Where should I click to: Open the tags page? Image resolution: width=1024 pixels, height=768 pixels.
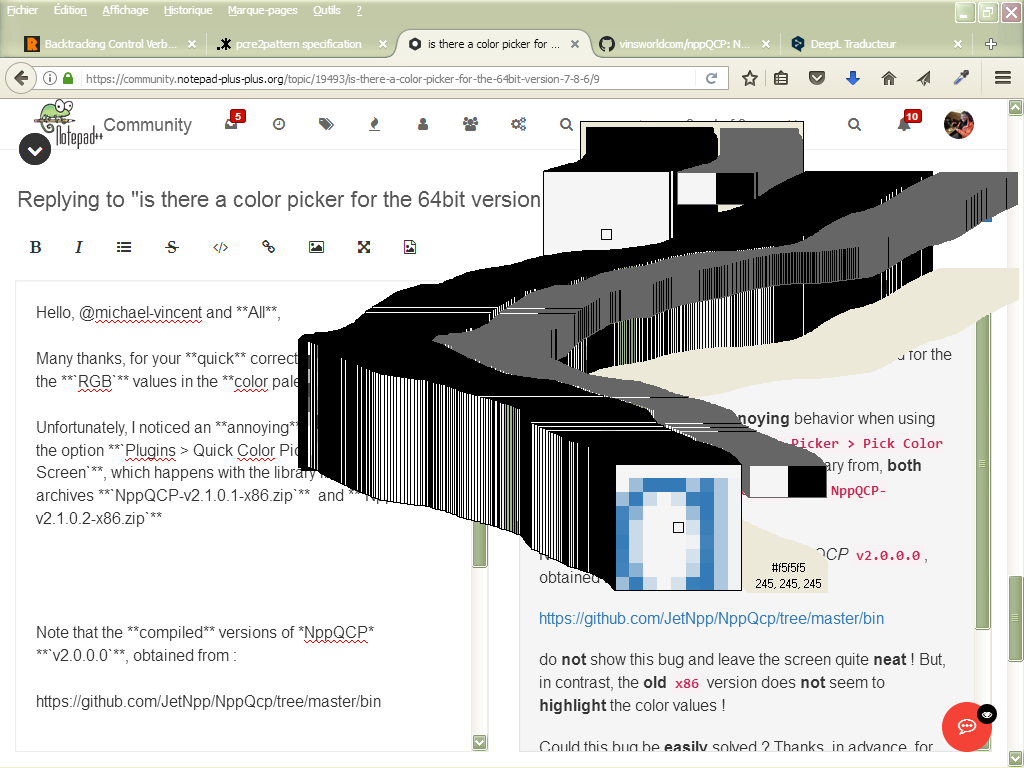click(x=326, y=124)
